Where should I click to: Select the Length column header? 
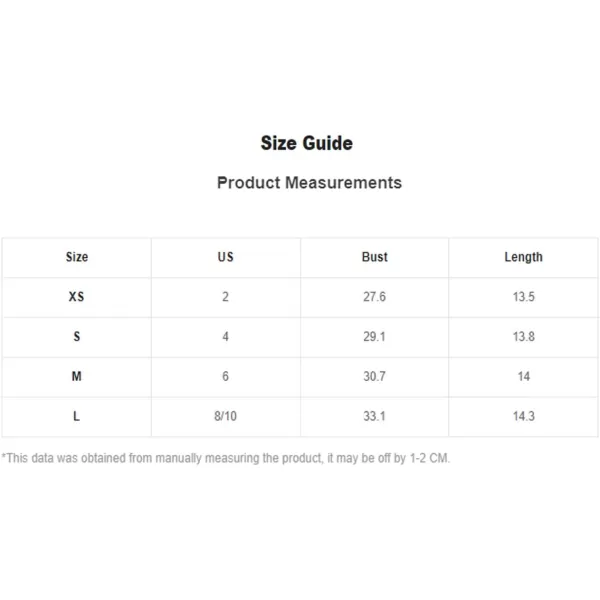tap(523, 257)
